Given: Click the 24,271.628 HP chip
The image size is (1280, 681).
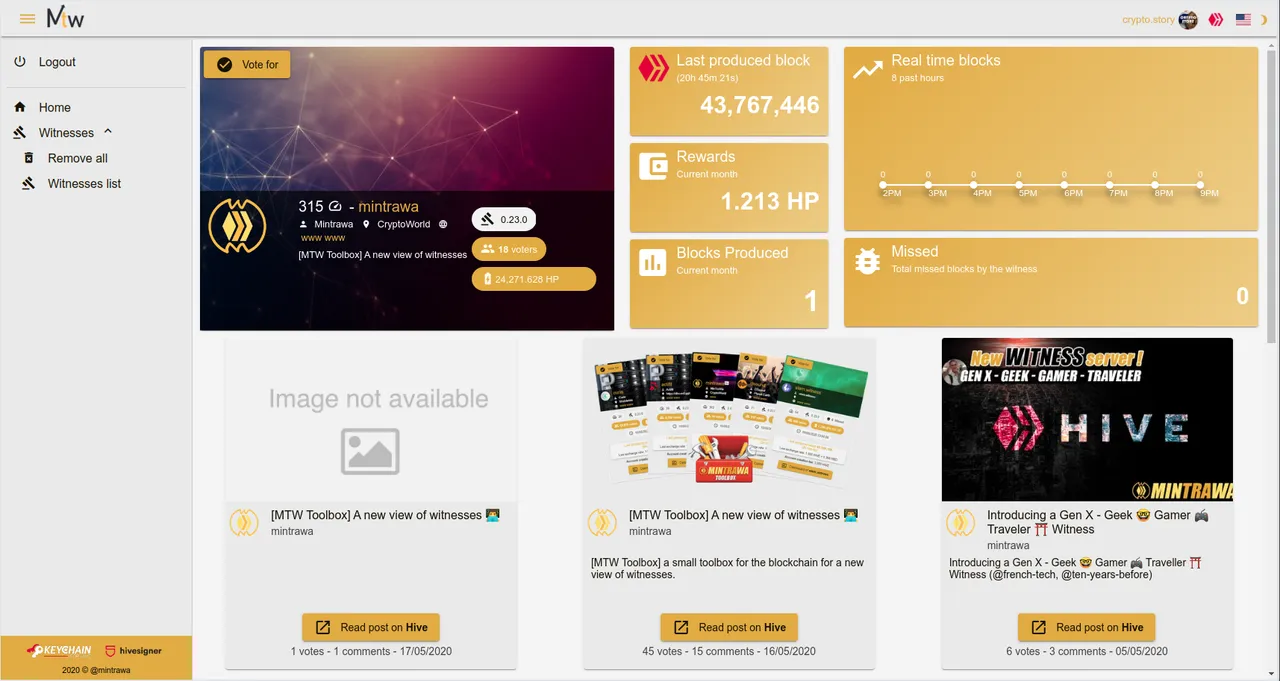Looking at the screenshot, I should pyautogui.click(x=534, y=279).
